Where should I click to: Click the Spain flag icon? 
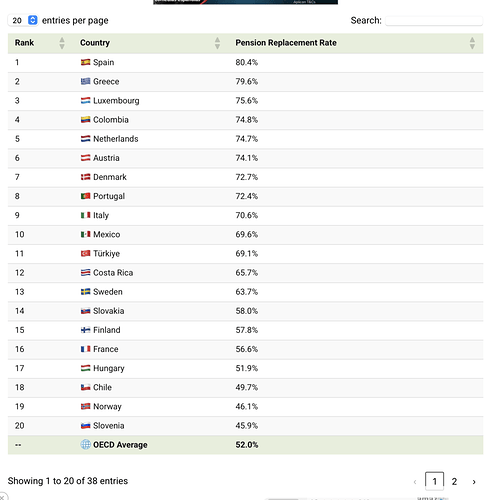pos(85,62)
